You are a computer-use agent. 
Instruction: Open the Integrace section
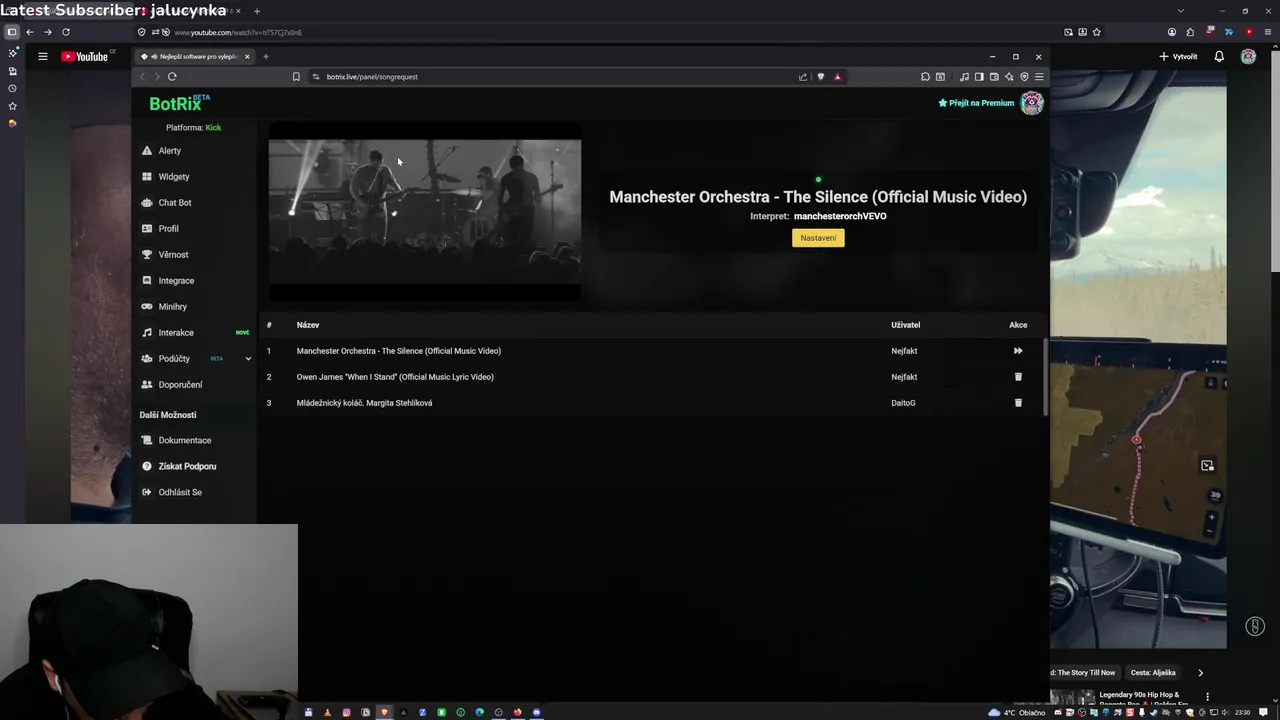coord(176,281)
